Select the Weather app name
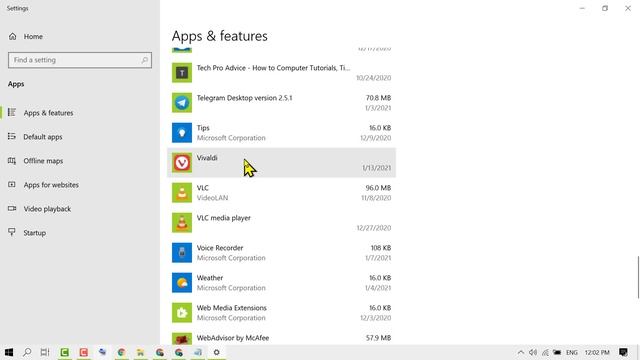 coord(210,278)
